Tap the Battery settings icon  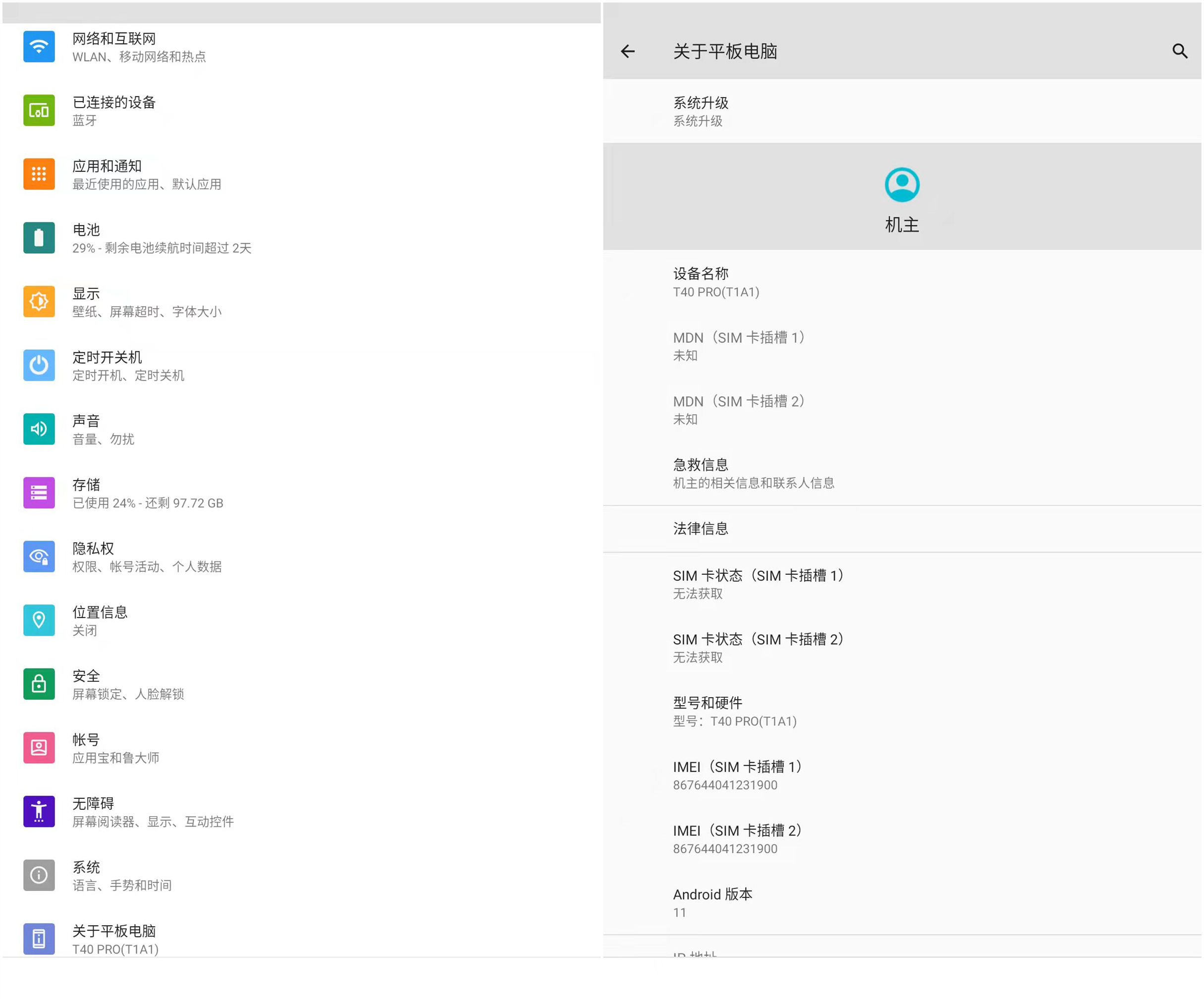(x=39, y=238)
